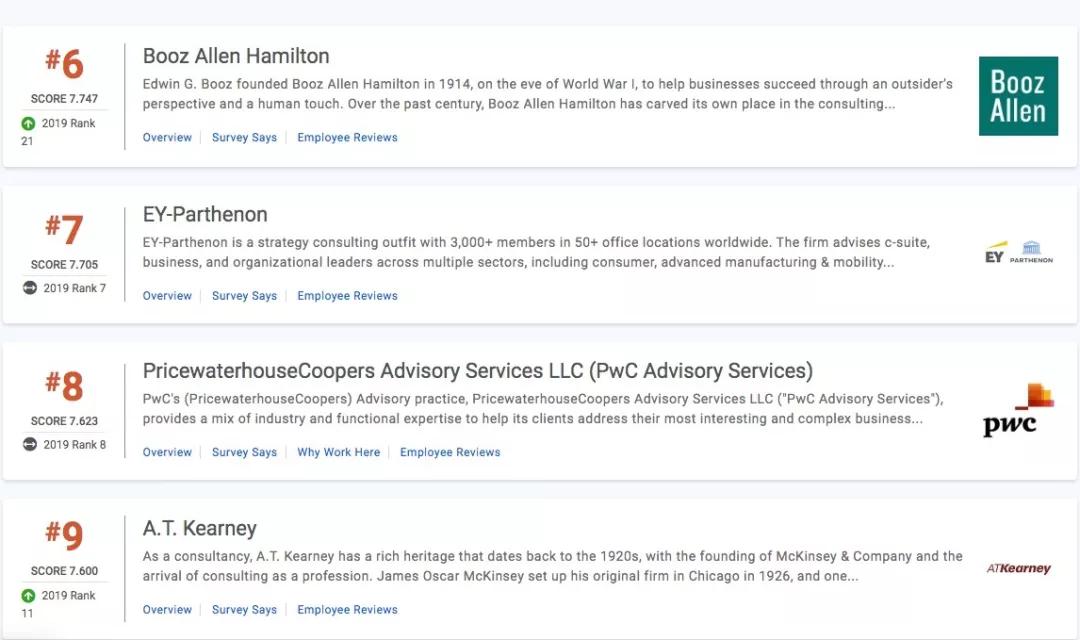Image resolution: width=1080 pixels, height=640 pixels.
Task: Click the Booz Allen logo
Action: (x=1018, y=96)
